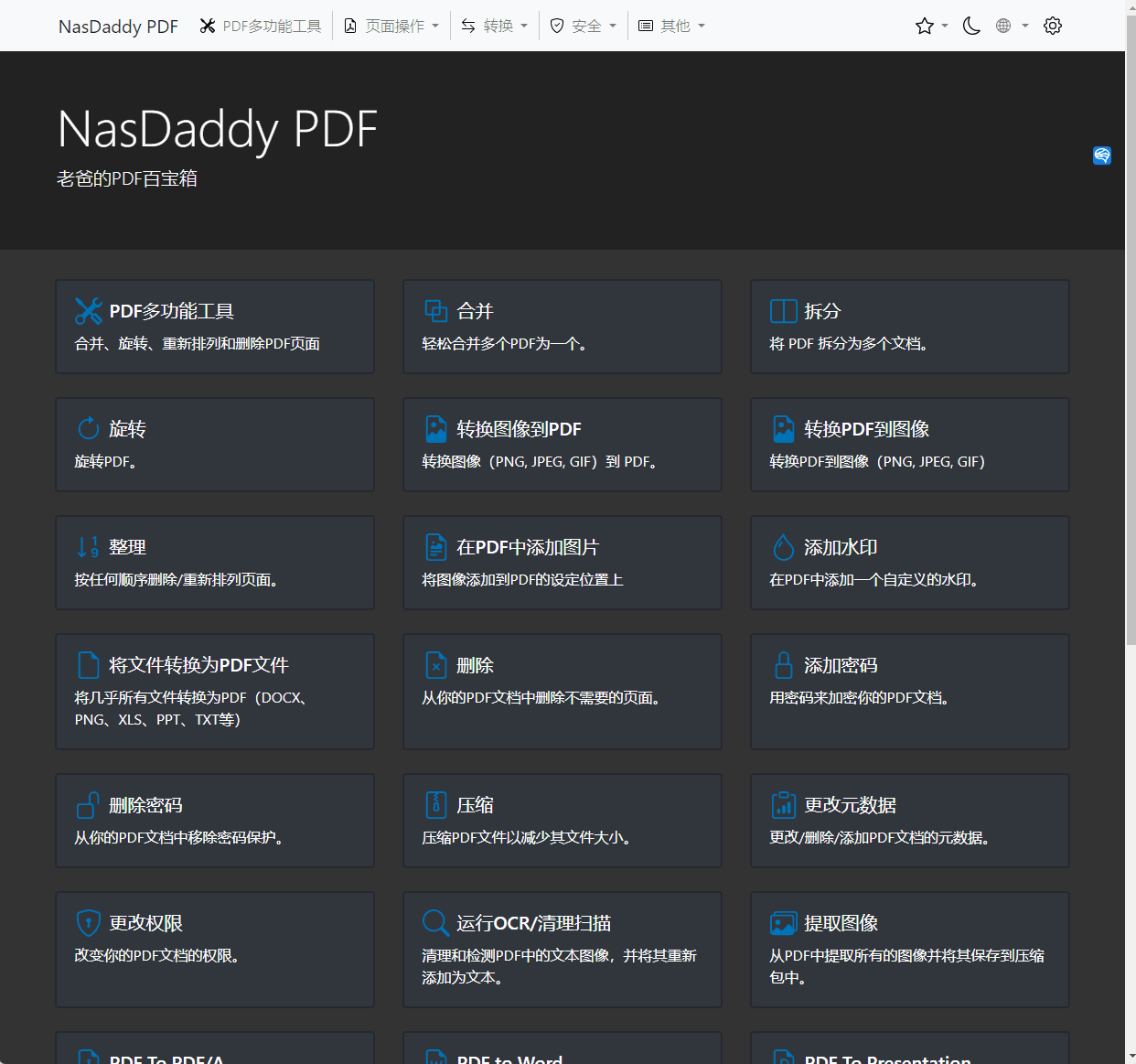
Task: Click the padlock icon on 添加密码 card
Action: point(783,665)
